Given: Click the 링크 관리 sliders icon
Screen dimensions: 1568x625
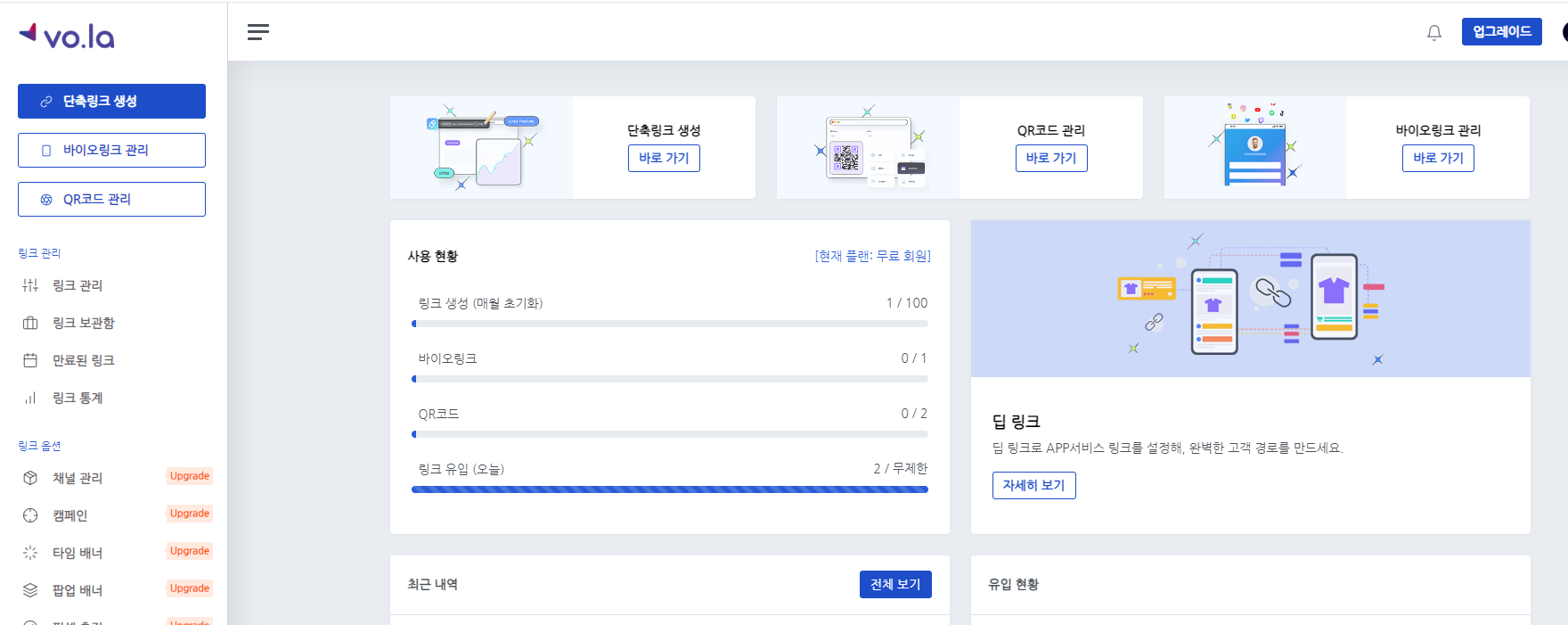Looking at the screenshot, I should point(30,285).
